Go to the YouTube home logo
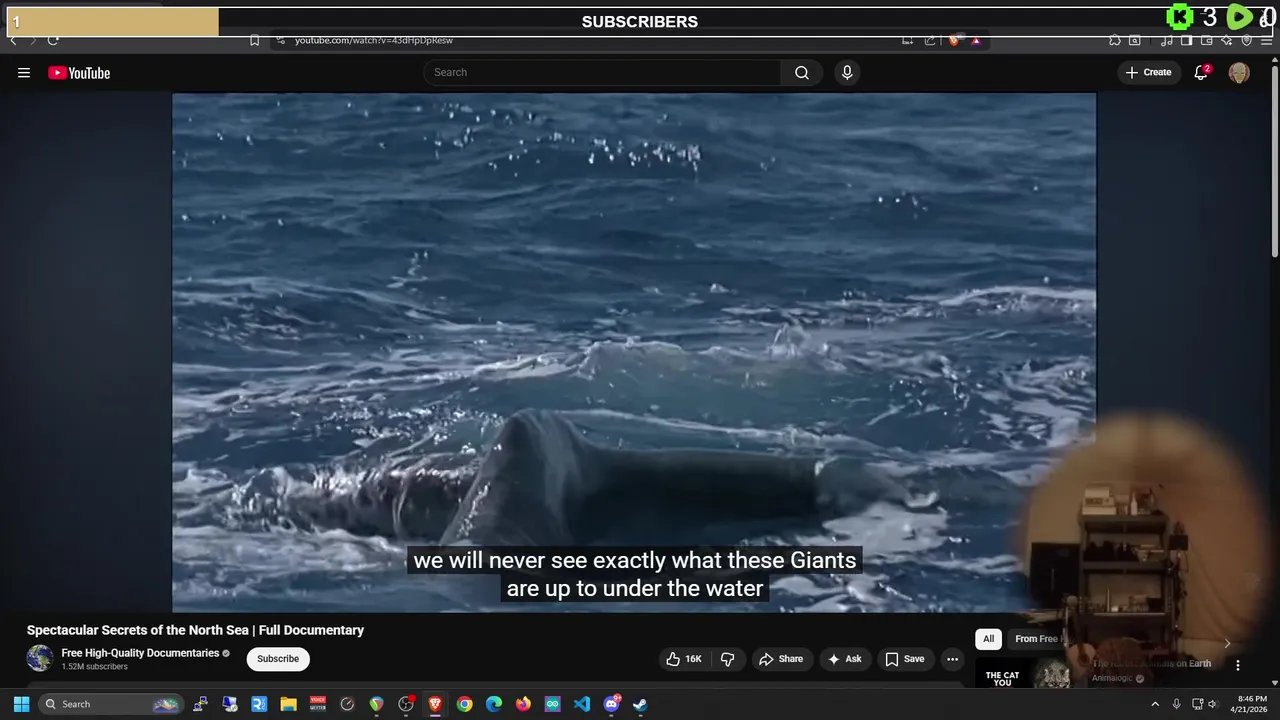This screenshot has height=720, width=1280. [x=79, y=72]
